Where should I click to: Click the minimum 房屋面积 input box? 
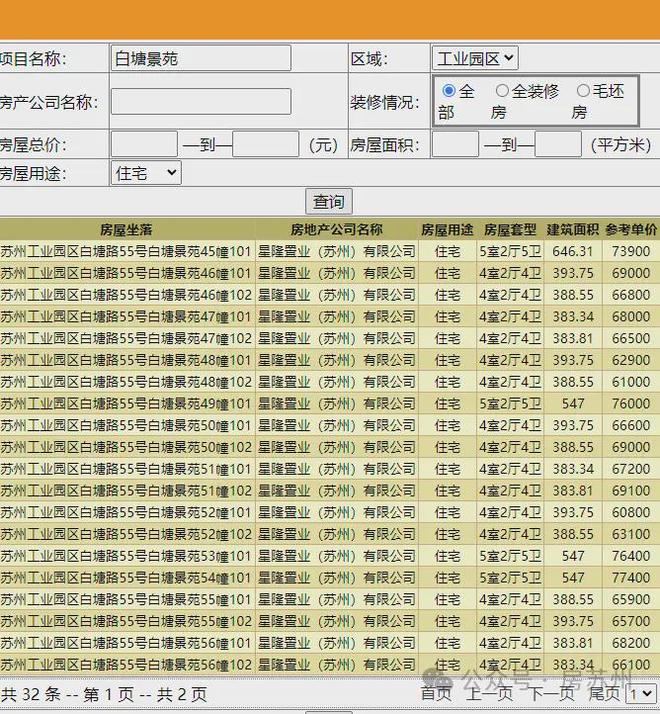tap(455, 145)
